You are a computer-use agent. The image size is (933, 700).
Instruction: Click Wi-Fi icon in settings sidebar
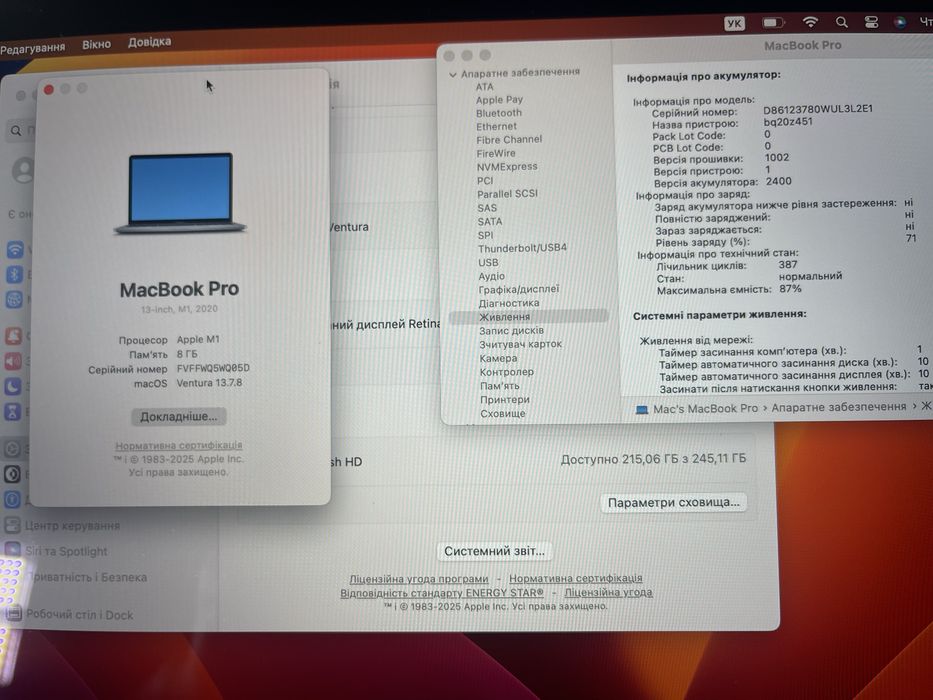pyautogui.click(x=15, y=249)
